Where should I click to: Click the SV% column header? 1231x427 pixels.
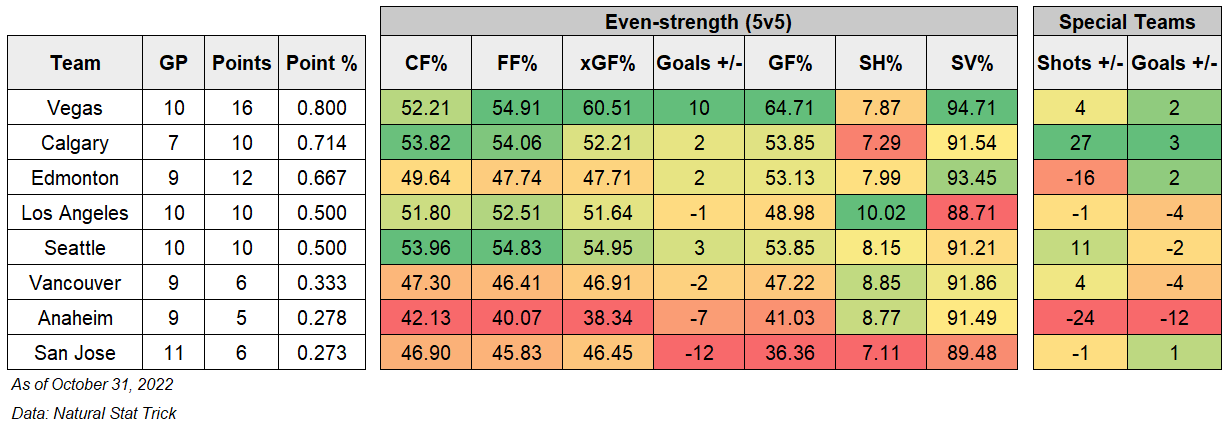point(972,63)
